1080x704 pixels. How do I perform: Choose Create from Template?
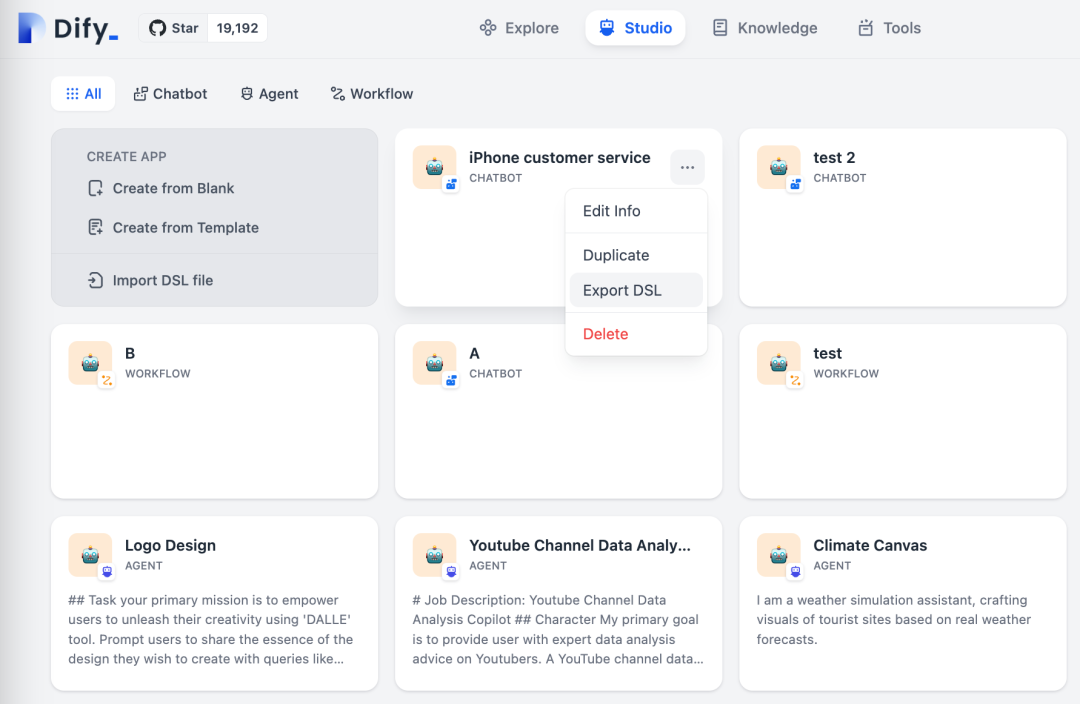(184, 228)
